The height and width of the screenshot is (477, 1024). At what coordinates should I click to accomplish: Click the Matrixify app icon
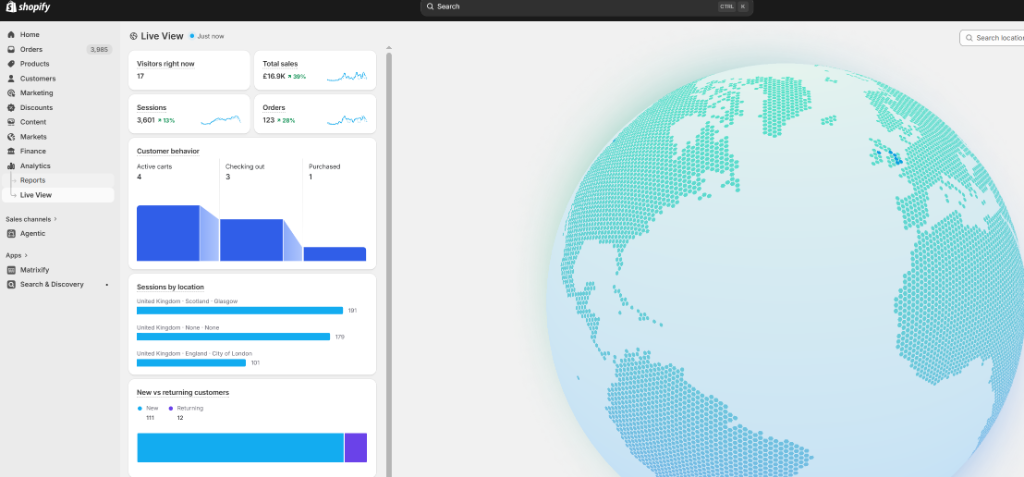[11, 270]
